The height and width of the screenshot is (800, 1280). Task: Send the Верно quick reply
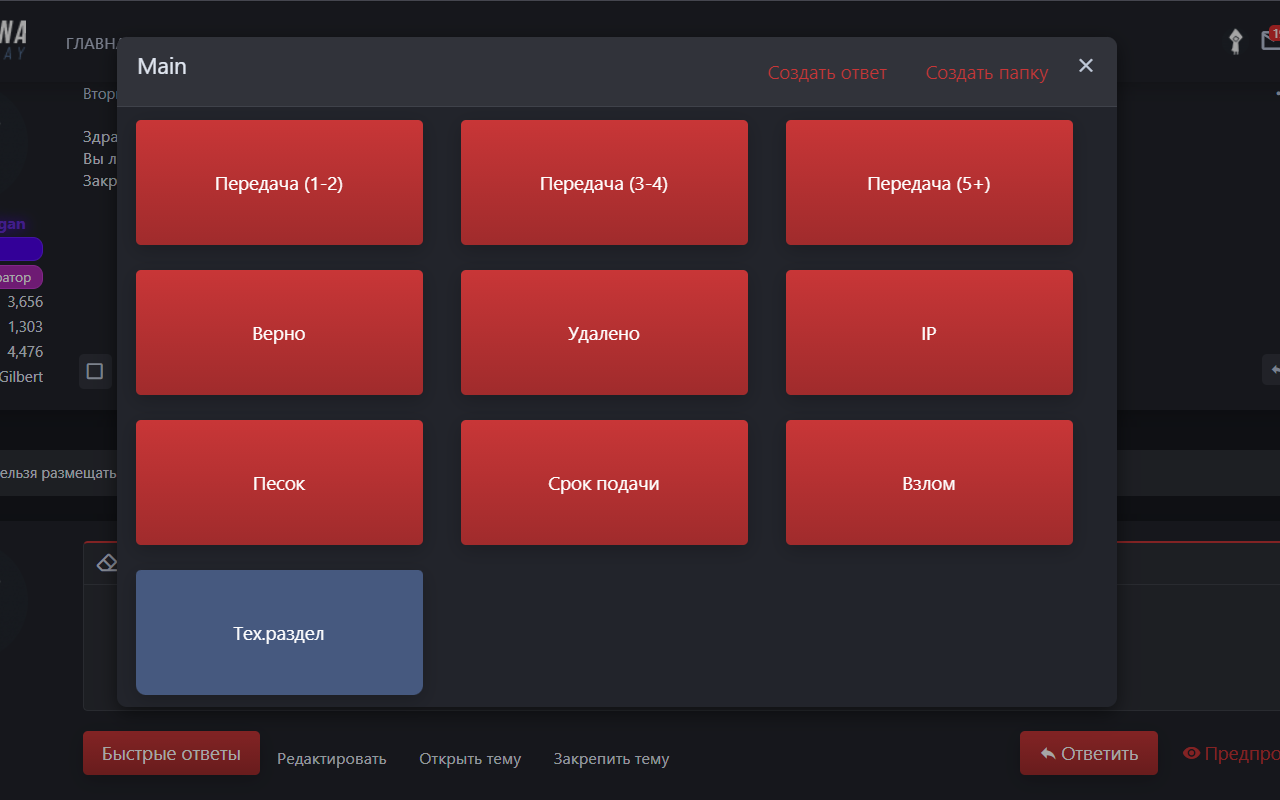[279, 332]
